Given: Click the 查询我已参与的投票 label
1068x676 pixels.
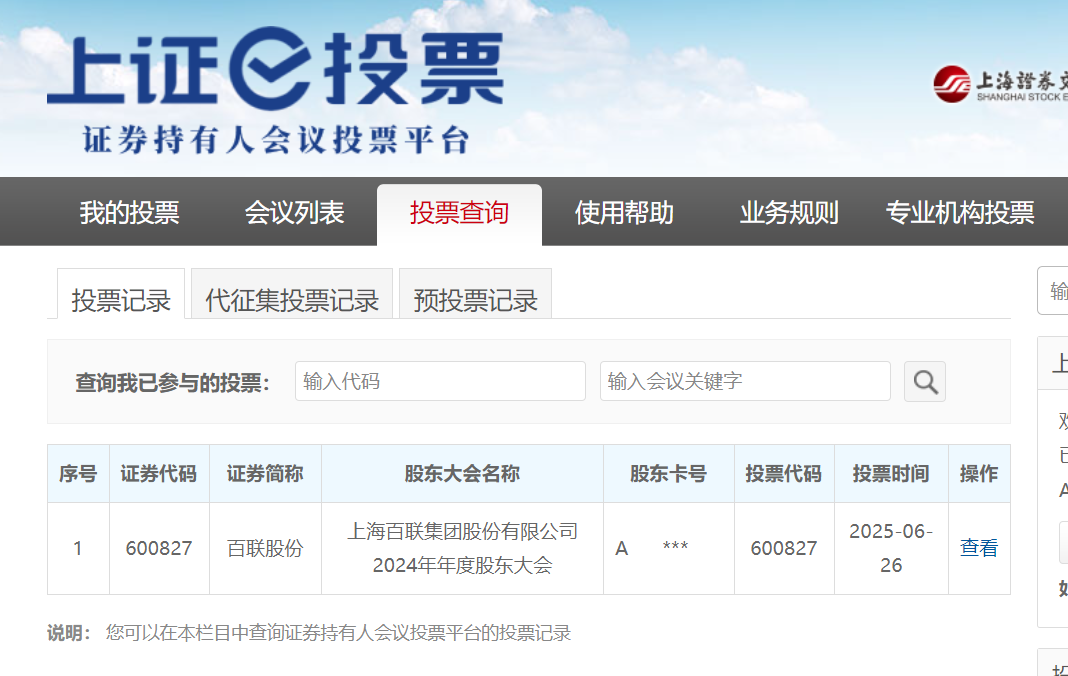Looking at the screenshot, I should 172,383.
